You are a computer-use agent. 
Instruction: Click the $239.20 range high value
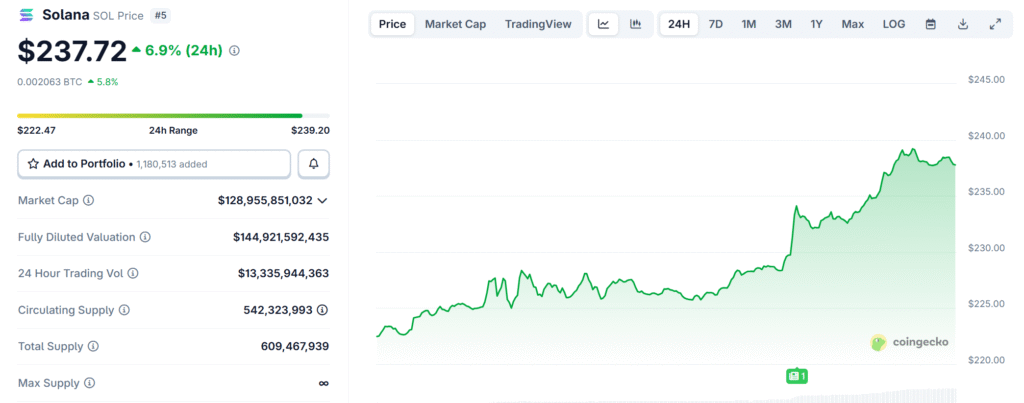(310, 130)
